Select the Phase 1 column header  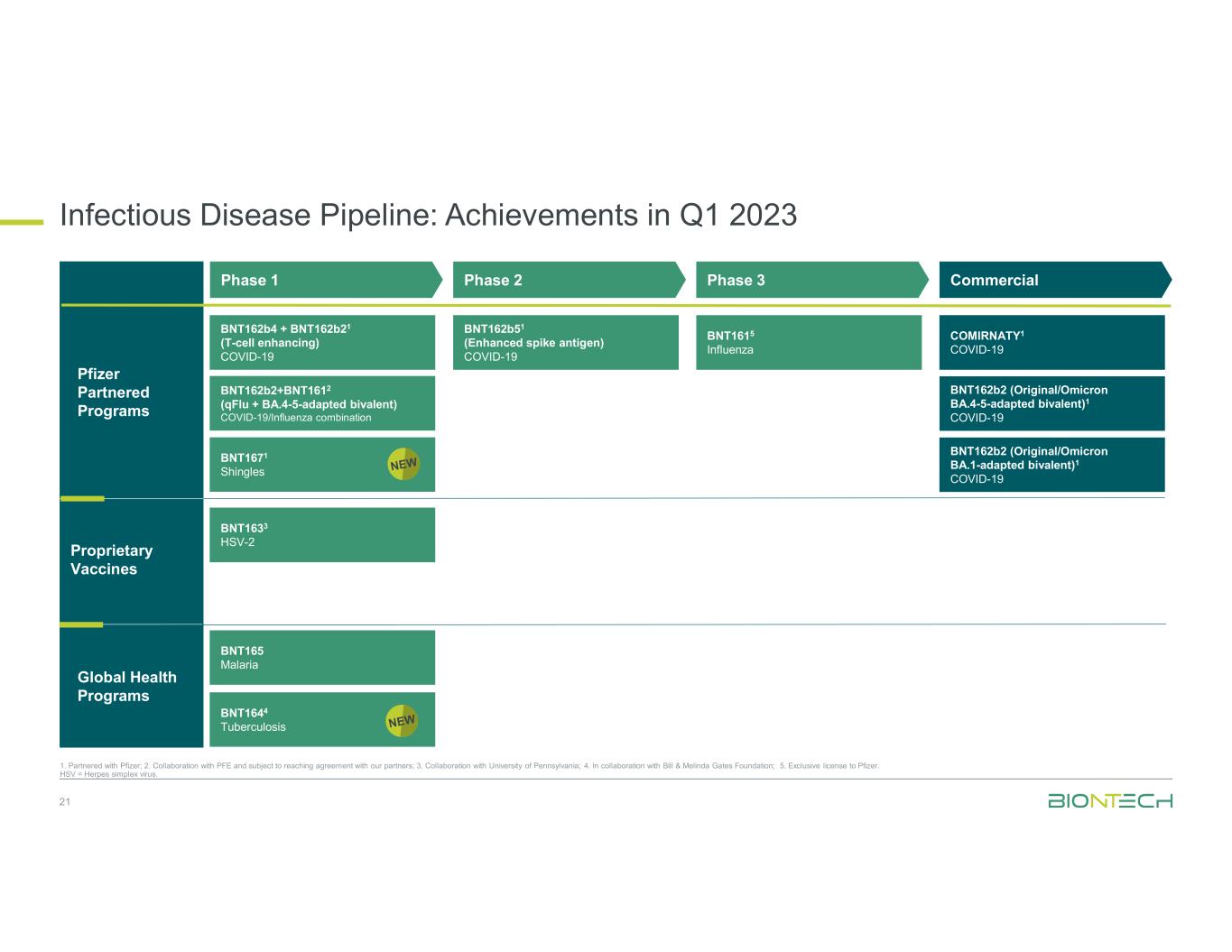(326, 280)
